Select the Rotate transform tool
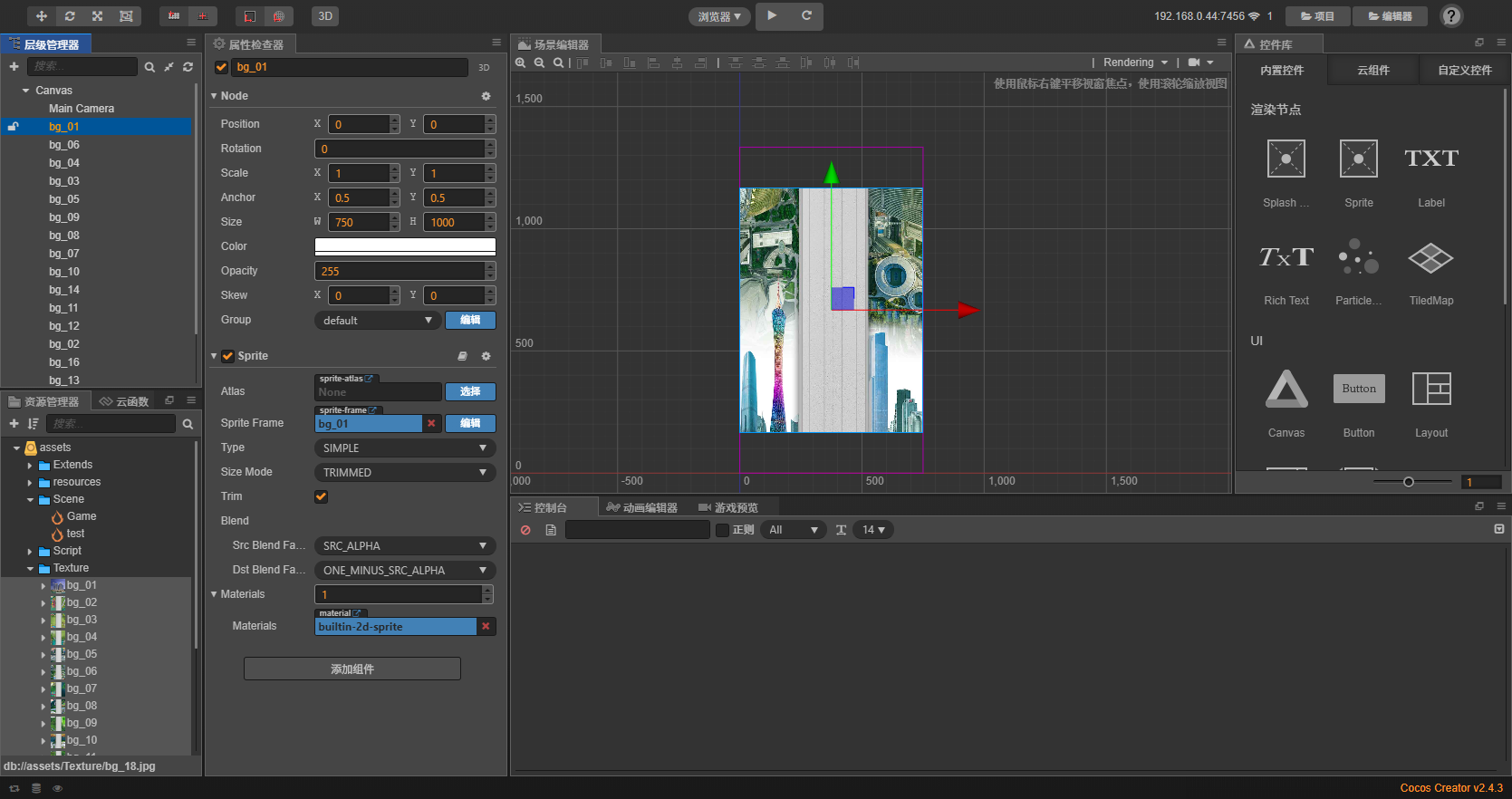Image resolution: width=1512 pixels, height=799 pixels. [x=70, y=16]
